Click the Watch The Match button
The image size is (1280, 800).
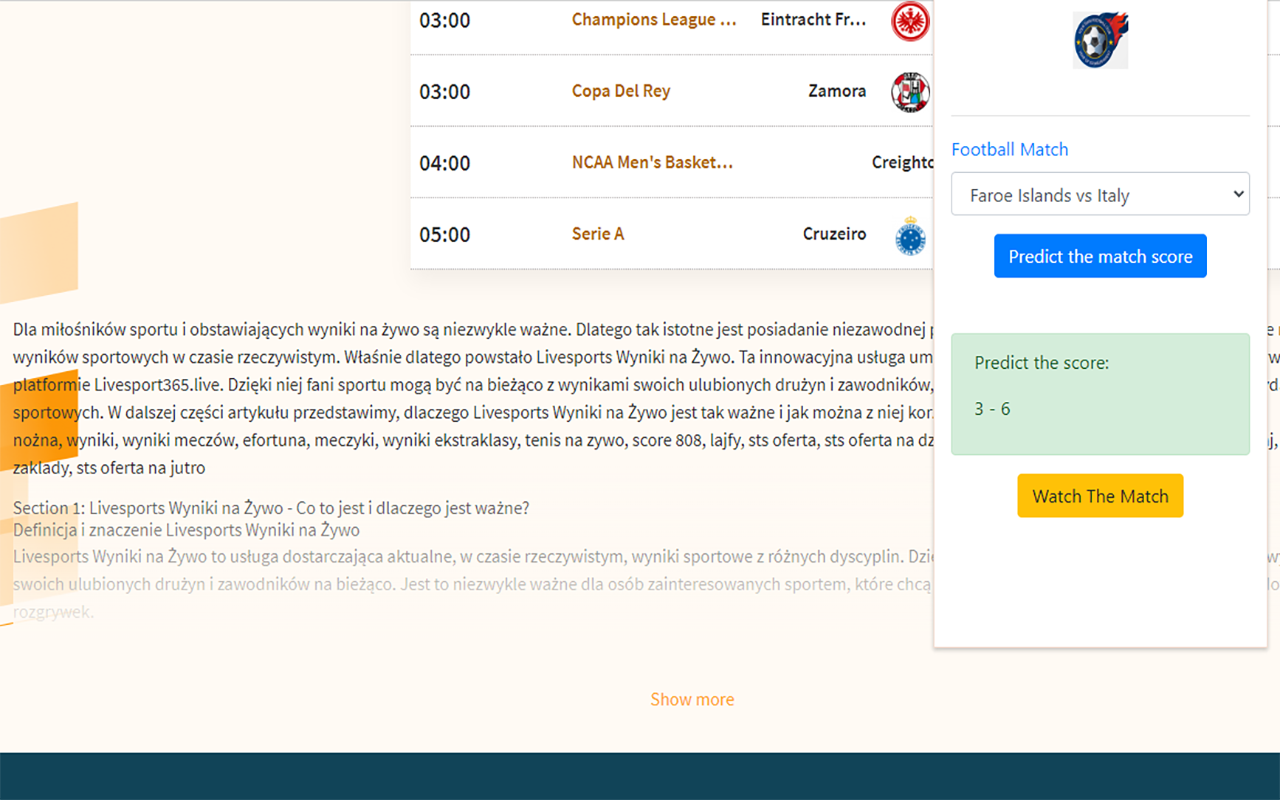click(x=1100, y=496)
